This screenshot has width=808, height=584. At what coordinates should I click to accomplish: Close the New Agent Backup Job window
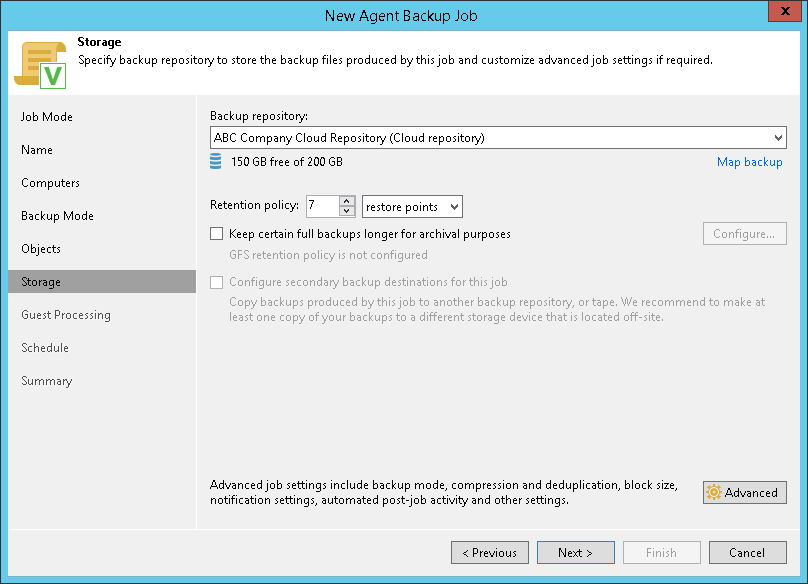coord(781,12)
